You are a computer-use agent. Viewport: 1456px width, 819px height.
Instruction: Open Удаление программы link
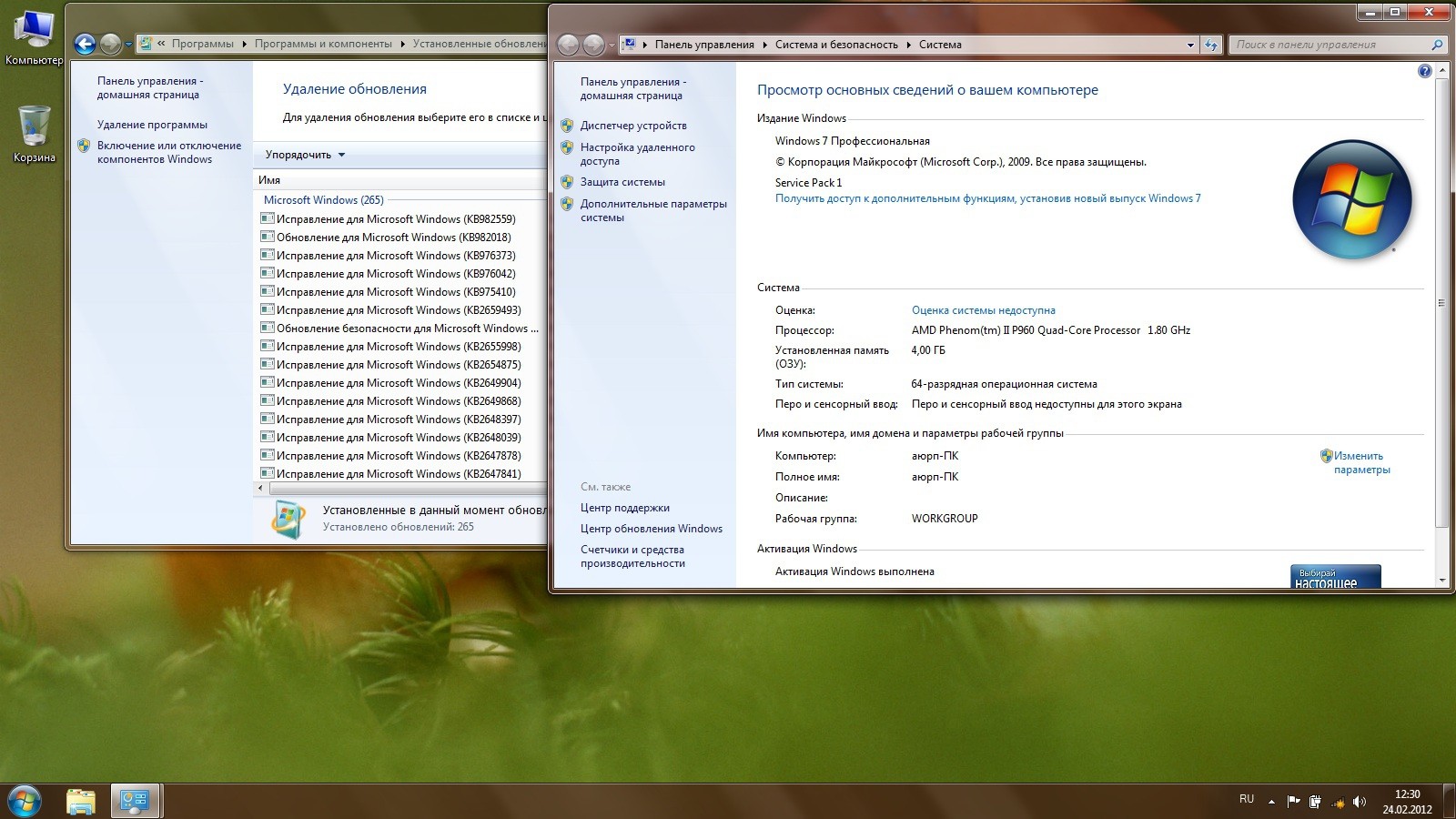[x=152, y=125]
